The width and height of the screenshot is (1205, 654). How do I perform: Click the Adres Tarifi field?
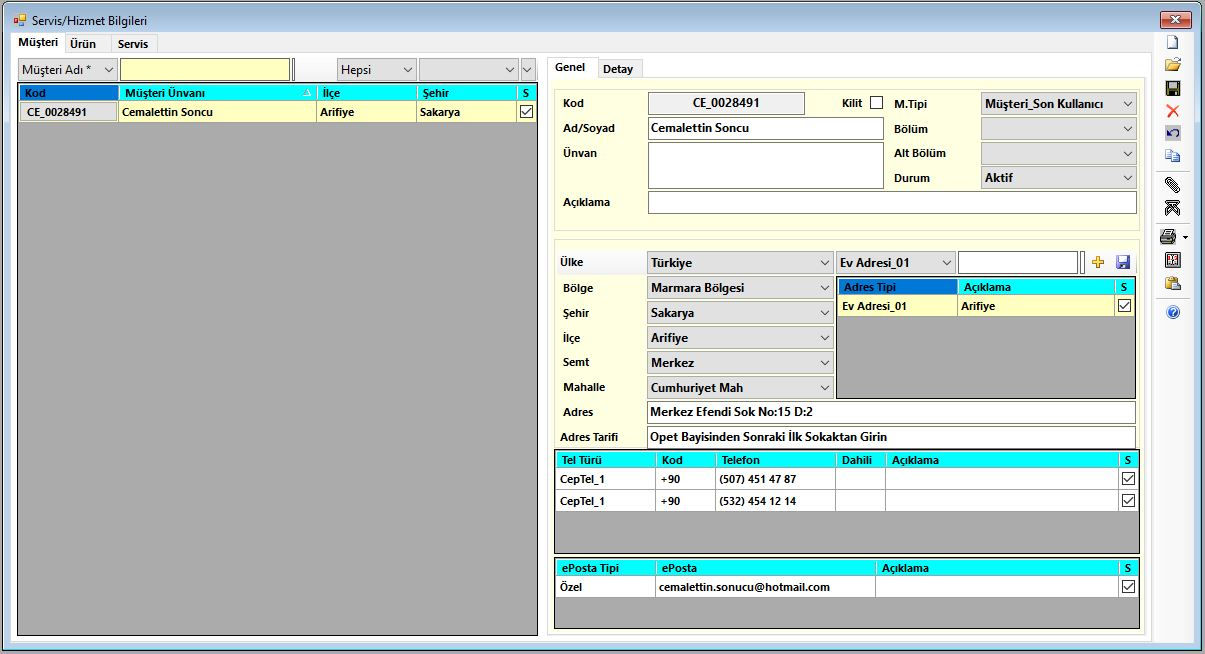tap(891, 437)
